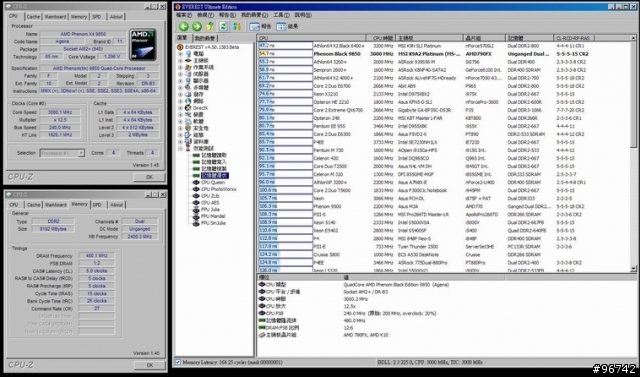Viewport: 640px width, 377px height.
Task: Click the Security (安全性) tree icon
Action: tap(188, 128)
